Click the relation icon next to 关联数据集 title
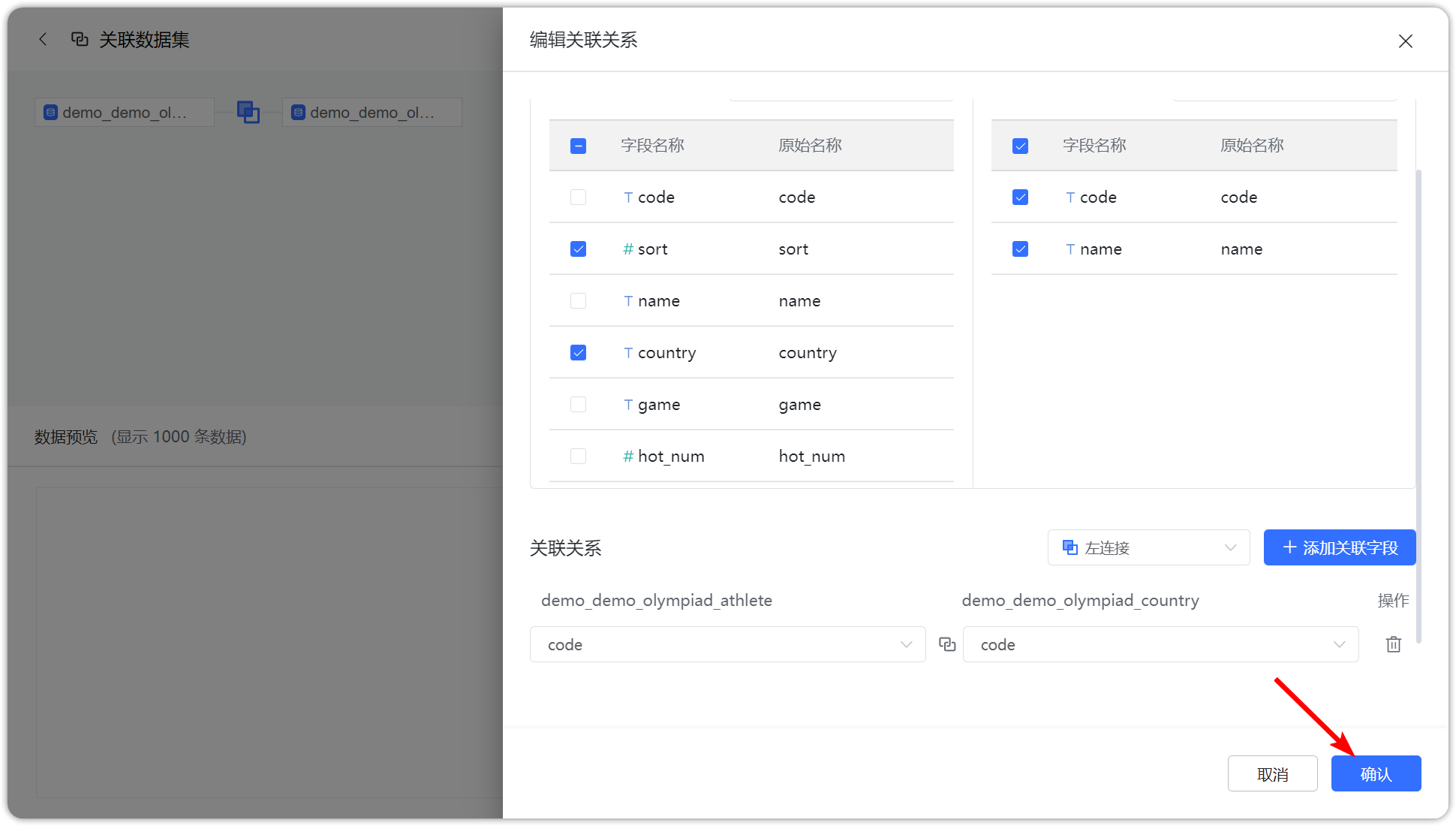This screenshot has width=1456, height=826. 80,39
